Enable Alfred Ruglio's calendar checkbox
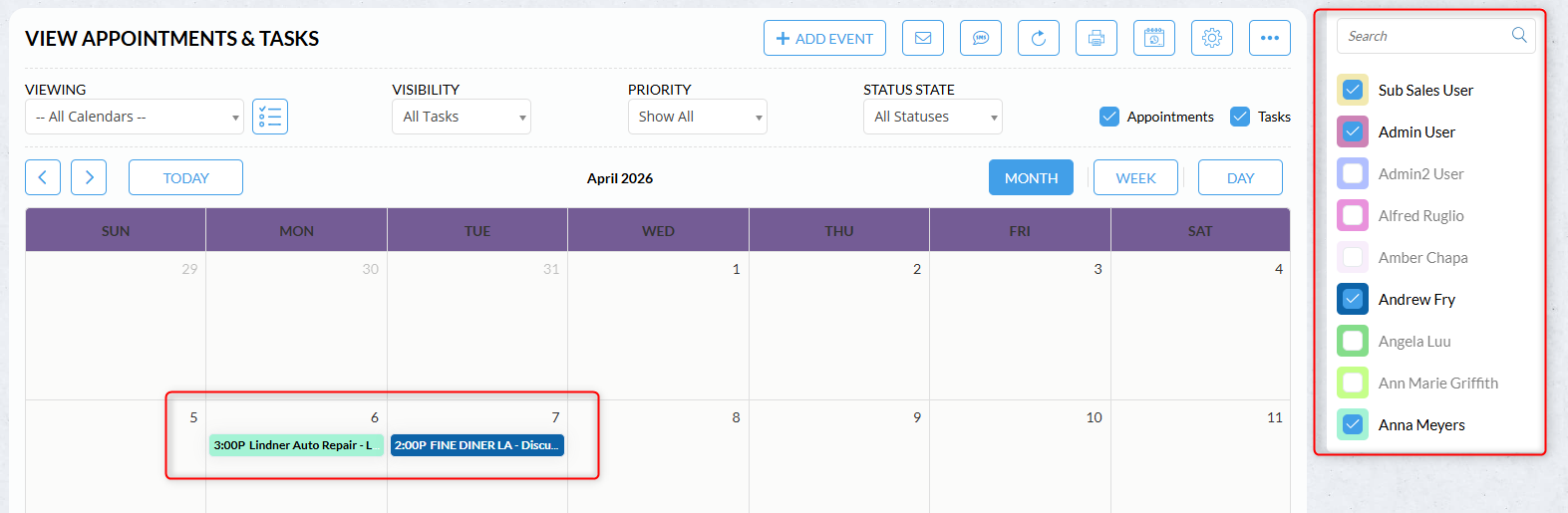This screenshot has height=513, width=1568. (x=1353, y=215)
